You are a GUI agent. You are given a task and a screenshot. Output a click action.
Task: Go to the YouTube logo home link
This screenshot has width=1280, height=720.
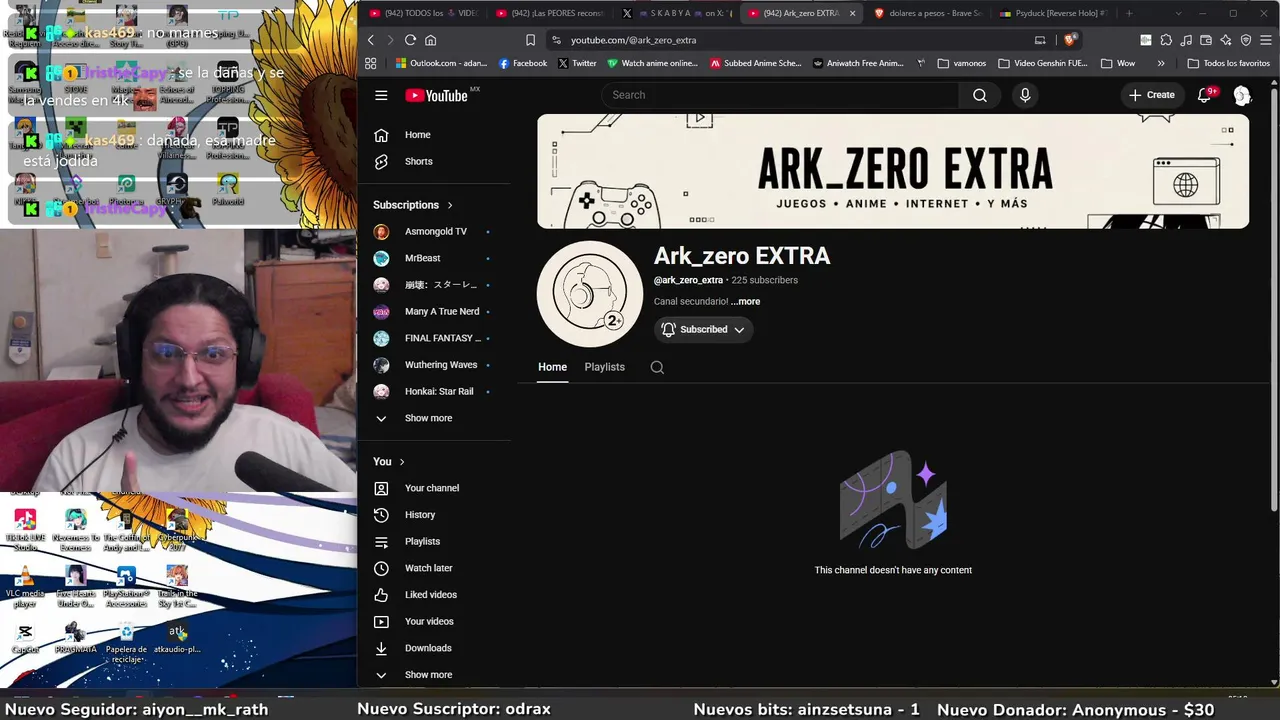(x=436, y=95)
